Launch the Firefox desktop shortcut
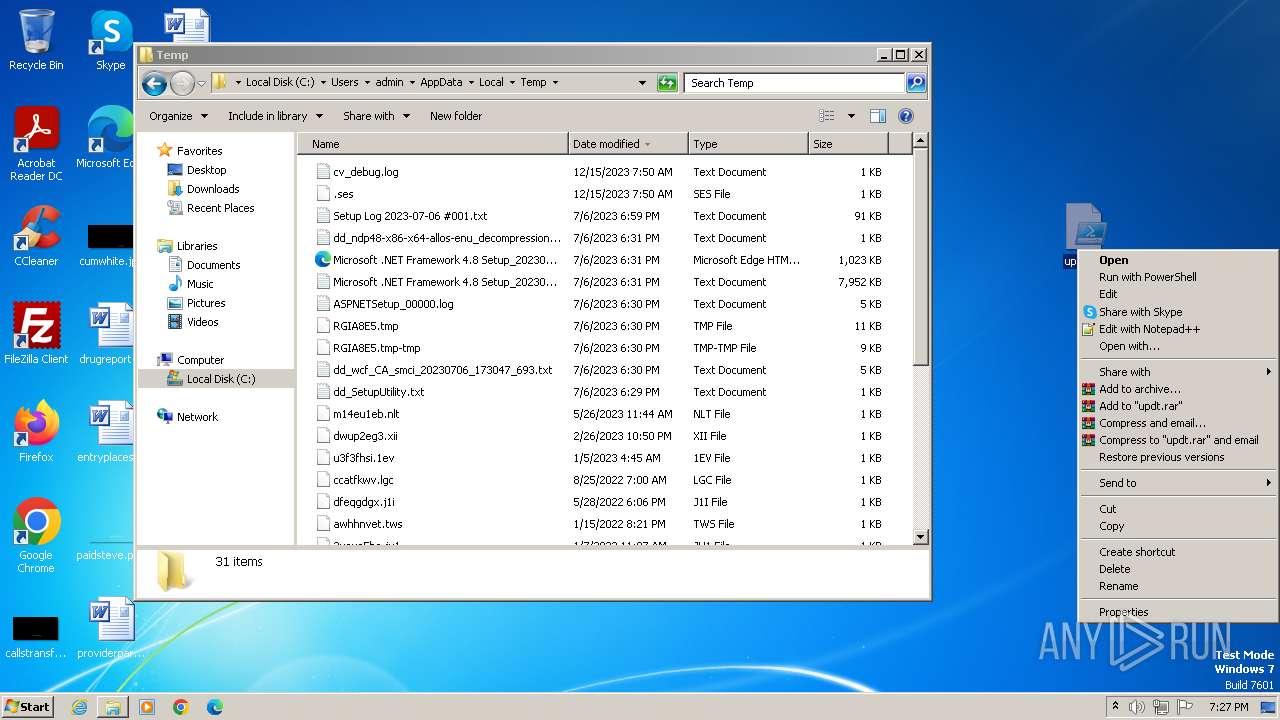The height and width of the screenshot is (720, 1280). tap(36, 431)
